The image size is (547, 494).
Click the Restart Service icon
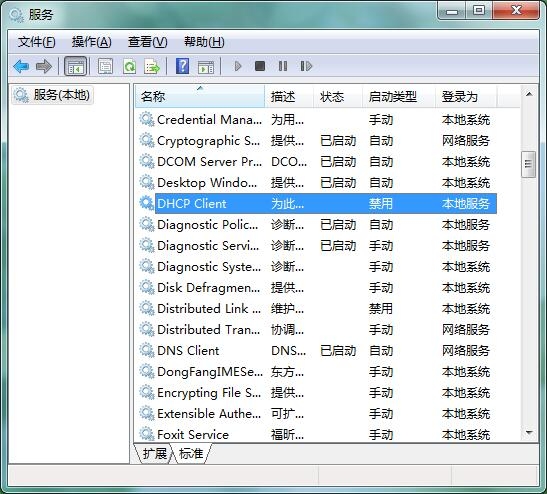pos(306,66)
